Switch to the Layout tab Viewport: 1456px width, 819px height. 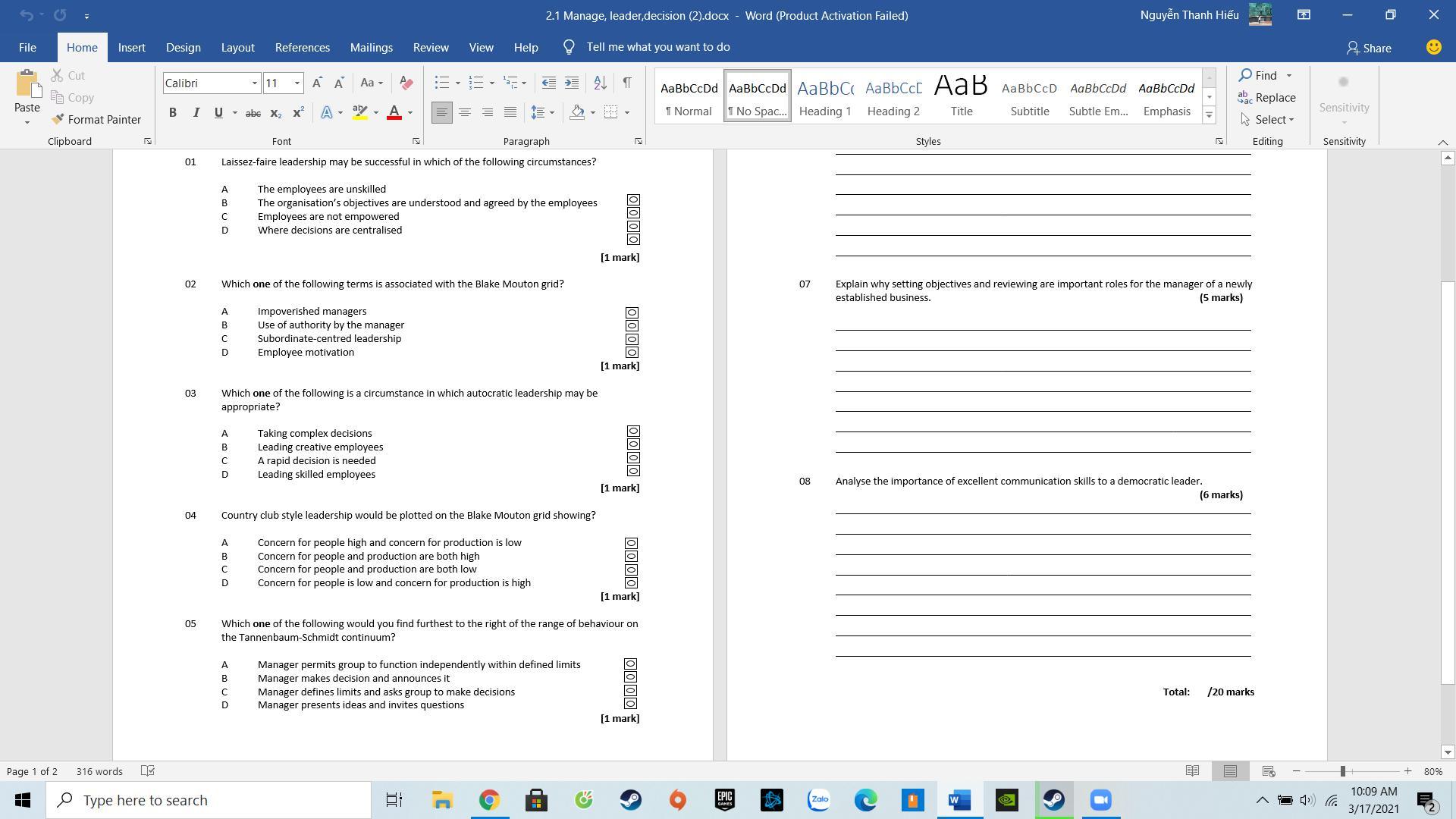coord(237,47)
